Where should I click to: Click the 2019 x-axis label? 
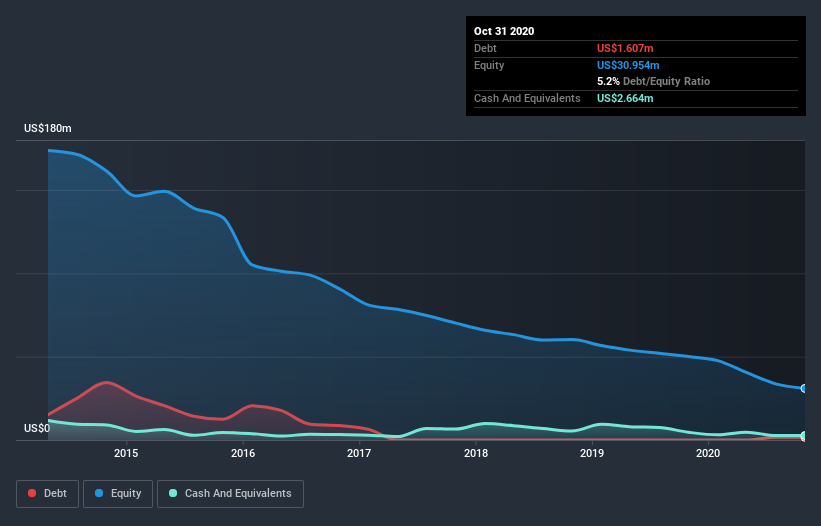(592, 453)
